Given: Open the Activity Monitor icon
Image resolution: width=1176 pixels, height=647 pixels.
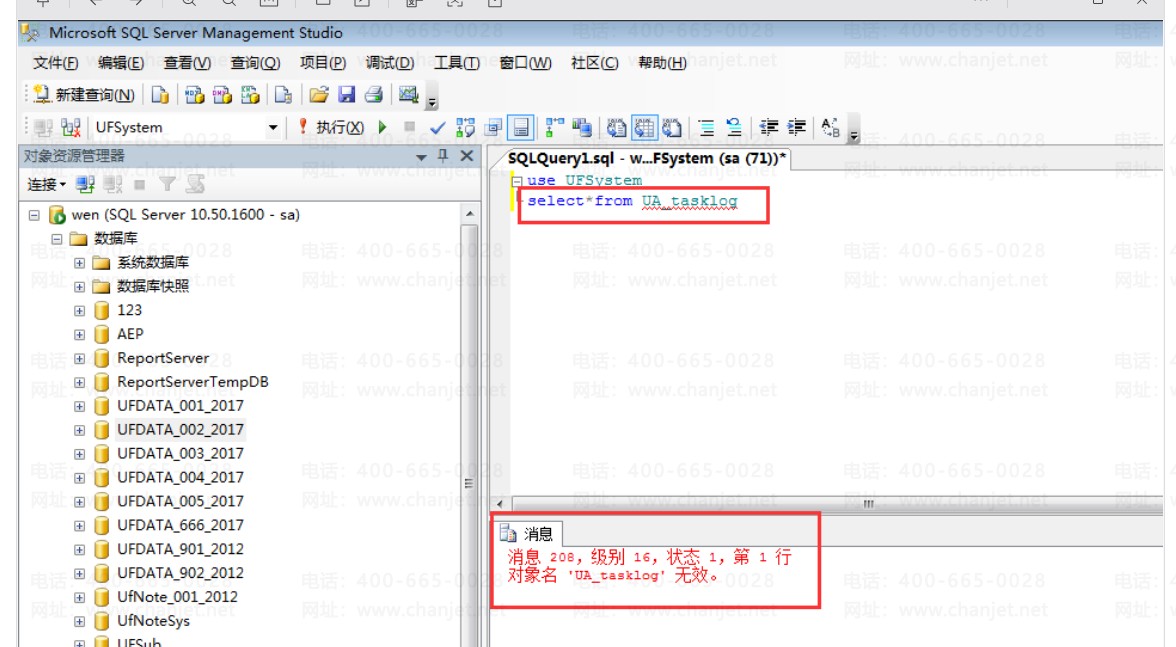Looking at the screenshot, I should 408,94.
